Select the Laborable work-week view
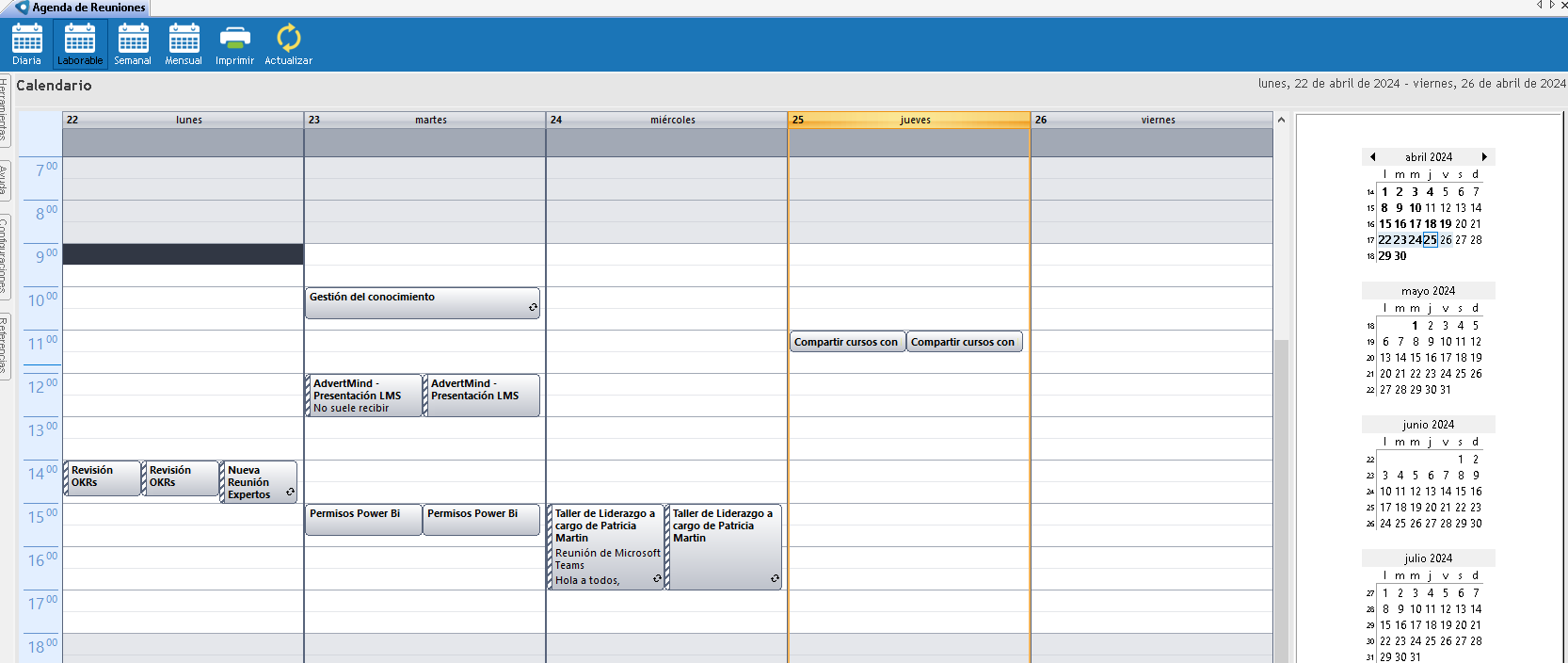This screenshot has height=663, width=1568. [80, 44]
